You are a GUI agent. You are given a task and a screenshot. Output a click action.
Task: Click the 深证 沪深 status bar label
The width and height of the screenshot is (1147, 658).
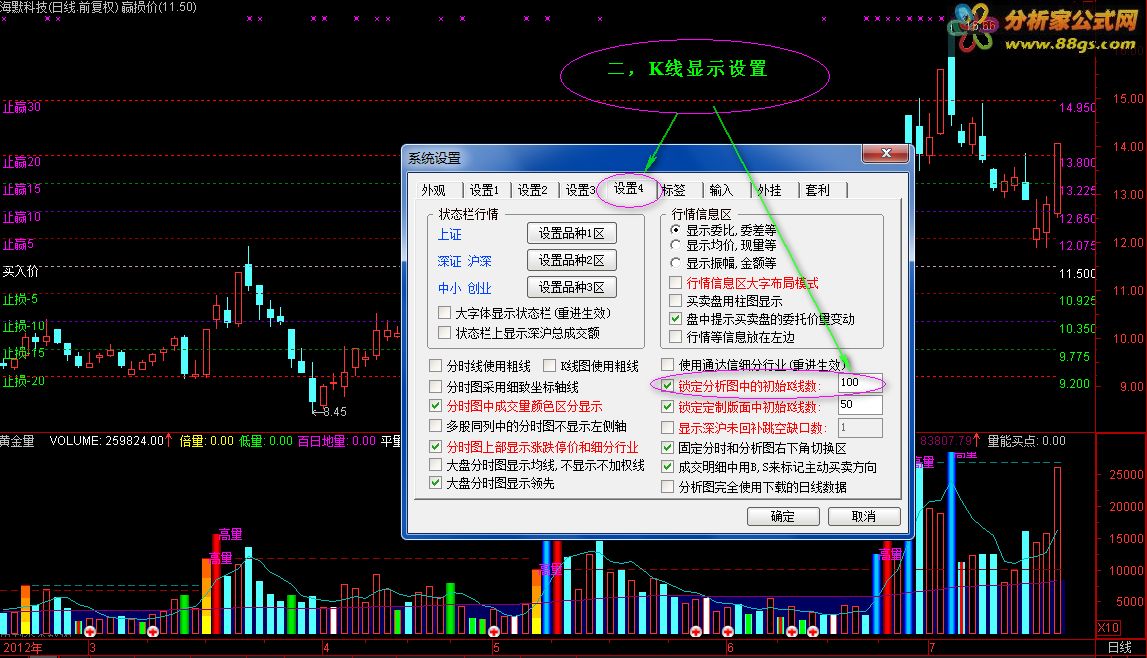465,261
